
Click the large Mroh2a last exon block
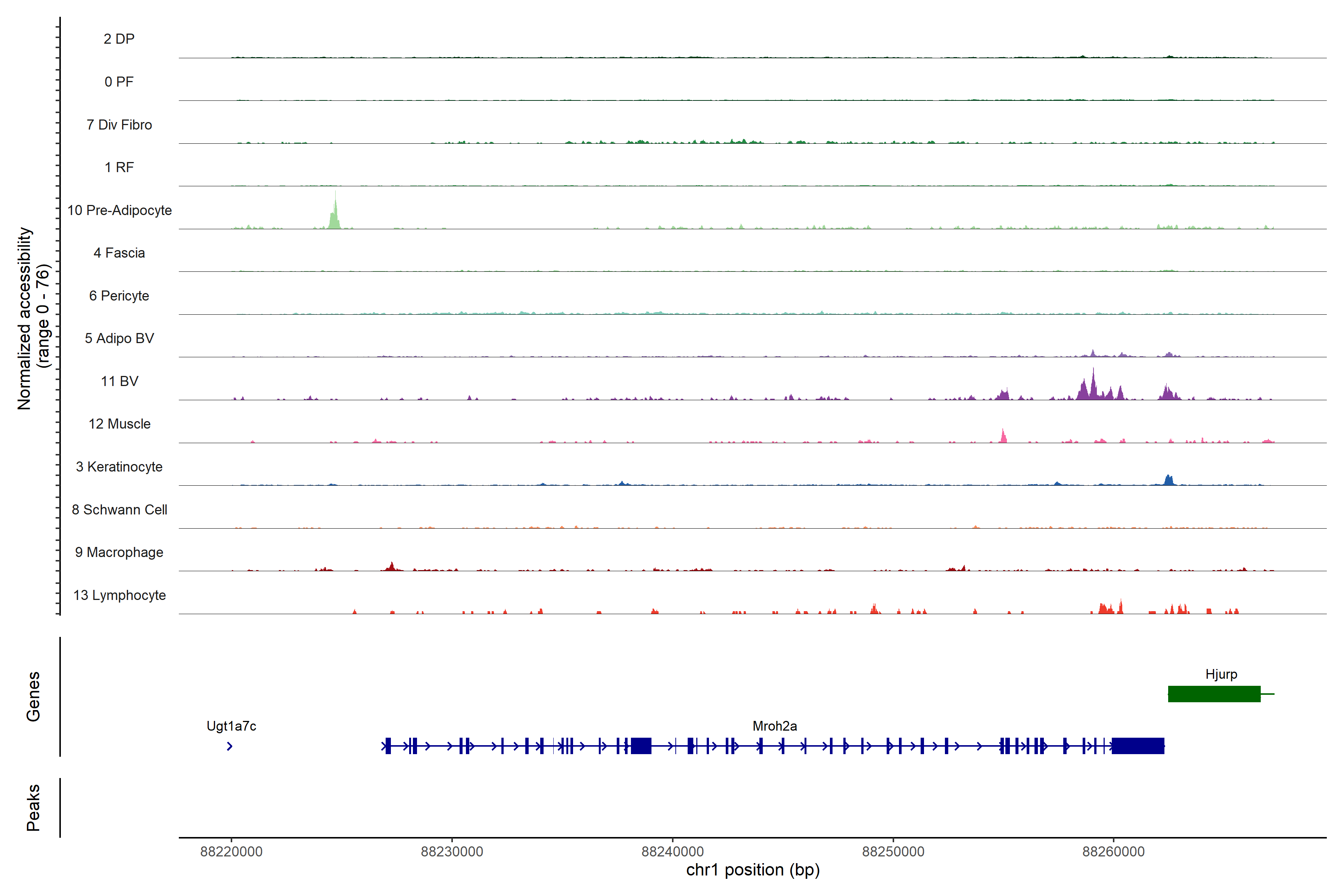coord(1138,746)
